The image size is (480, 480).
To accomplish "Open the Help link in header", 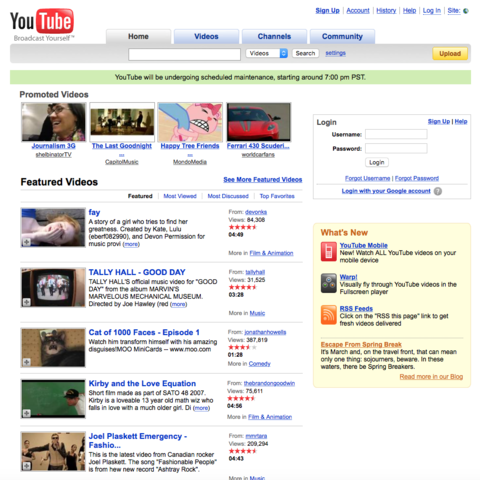I will pyautogui.click(x=409, y=11).
